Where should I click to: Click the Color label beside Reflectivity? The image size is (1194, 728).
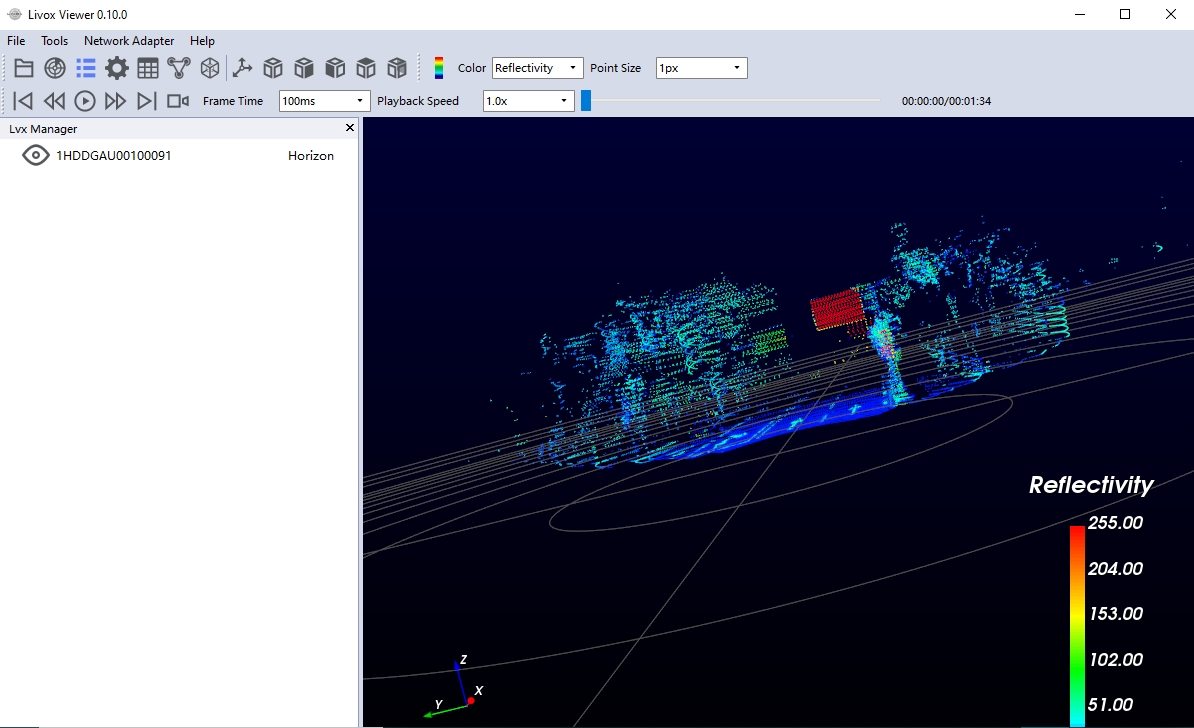click(471, 68)
